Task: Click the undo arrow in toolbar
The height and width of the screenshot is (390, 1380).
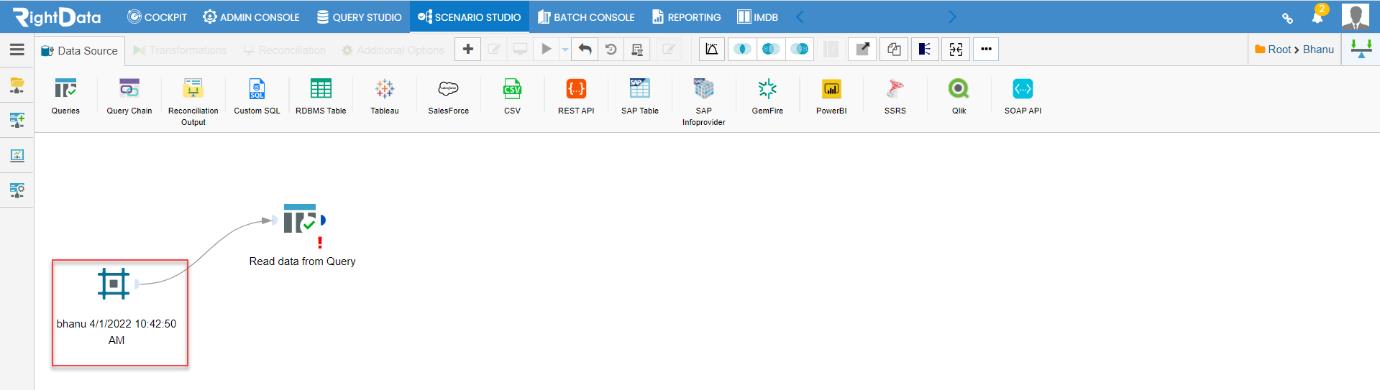Action: click(584, 49)
